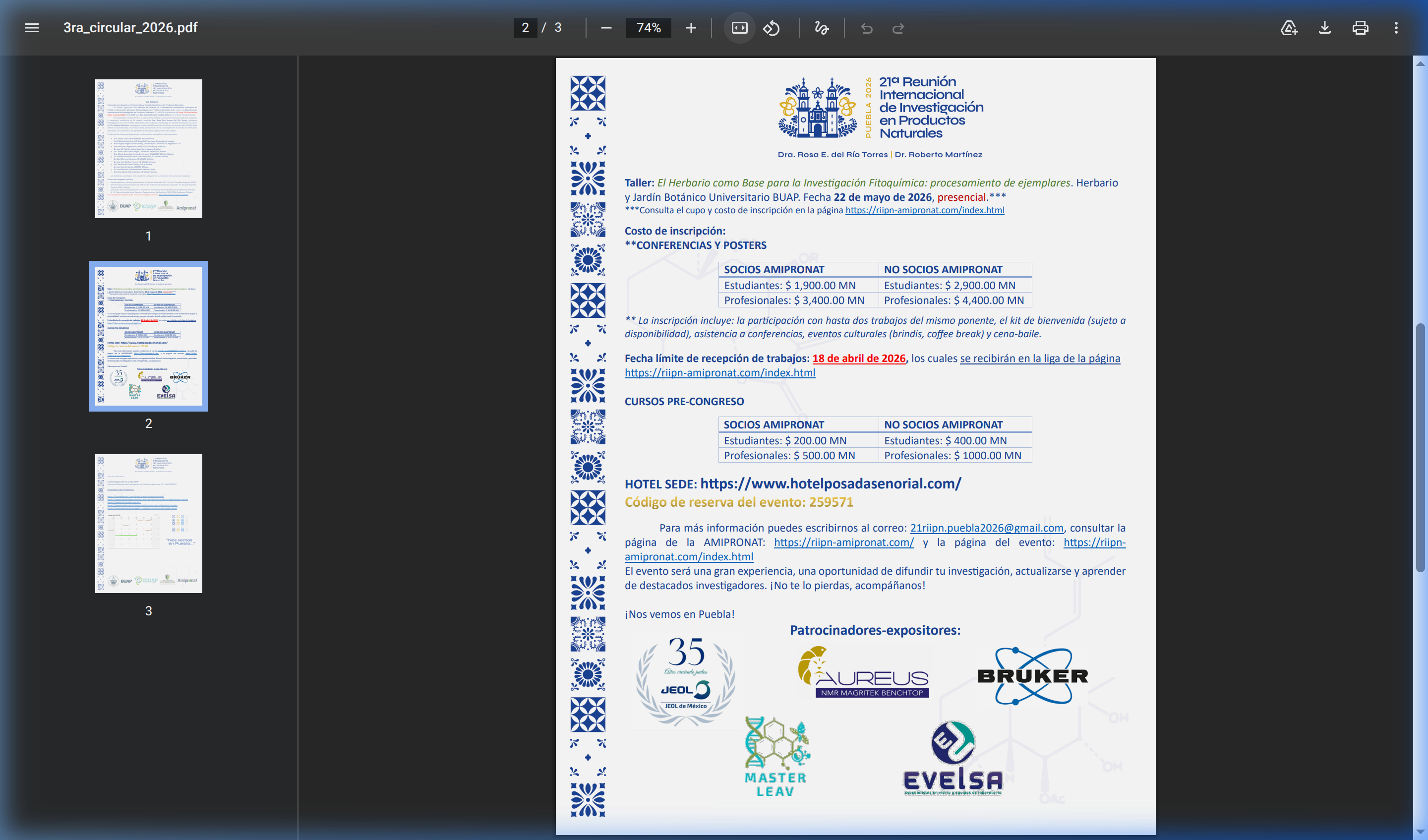Activate the draw annotation tool

pyautogui.click(x=821, y=28)
